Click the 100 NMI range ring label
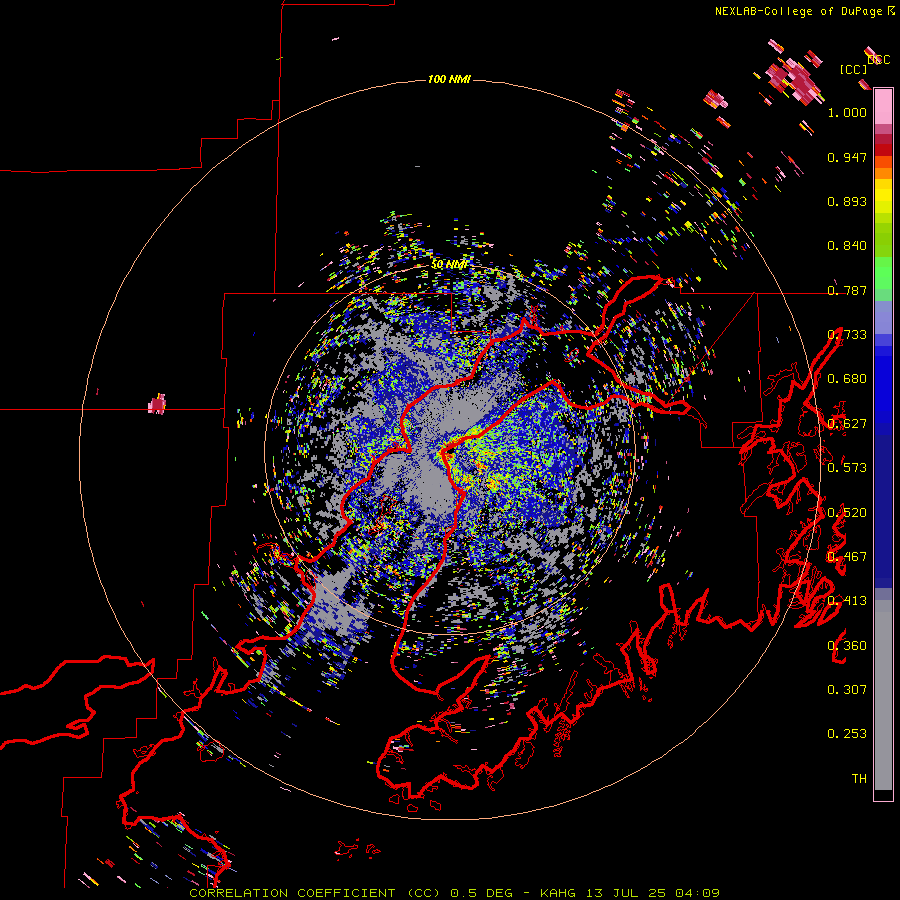 point(449,79)
